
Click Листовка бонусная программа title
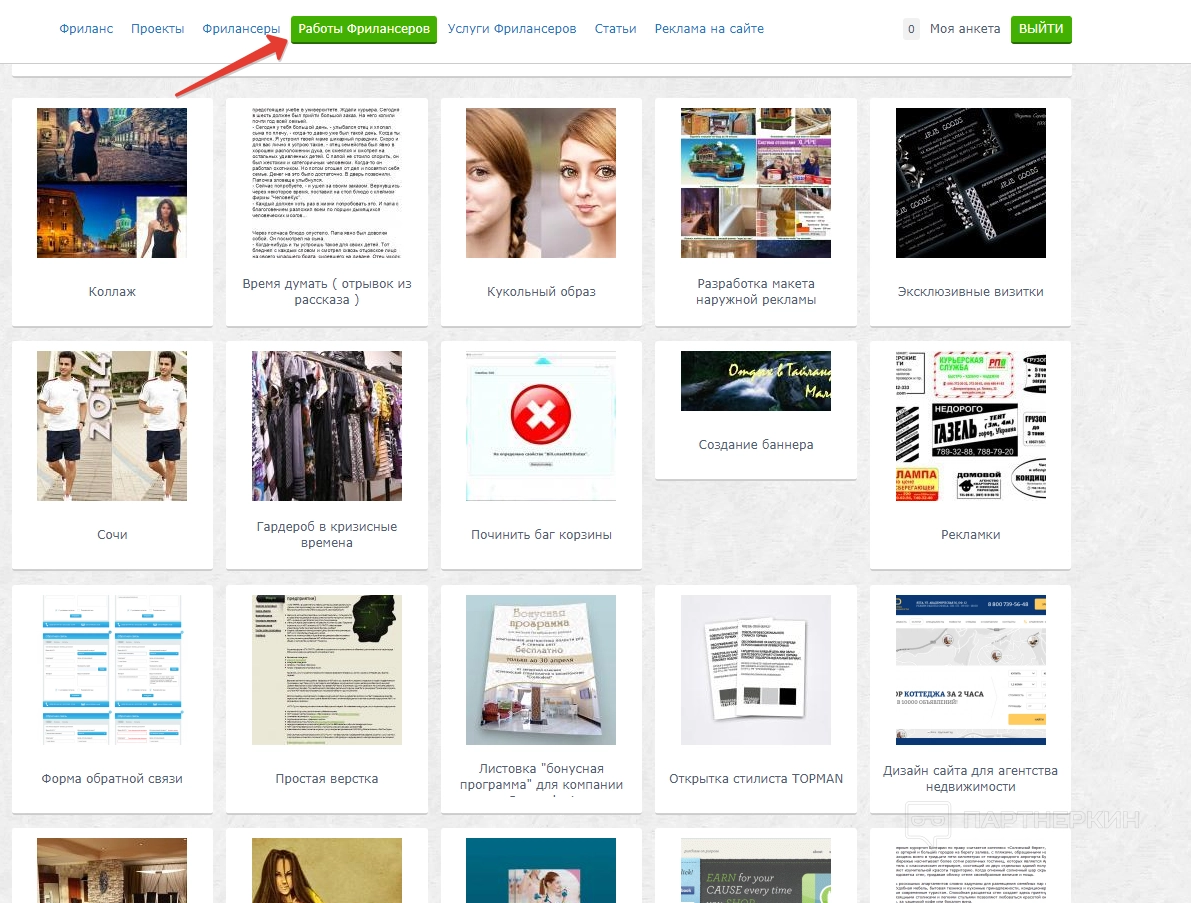tap(541, 778)
